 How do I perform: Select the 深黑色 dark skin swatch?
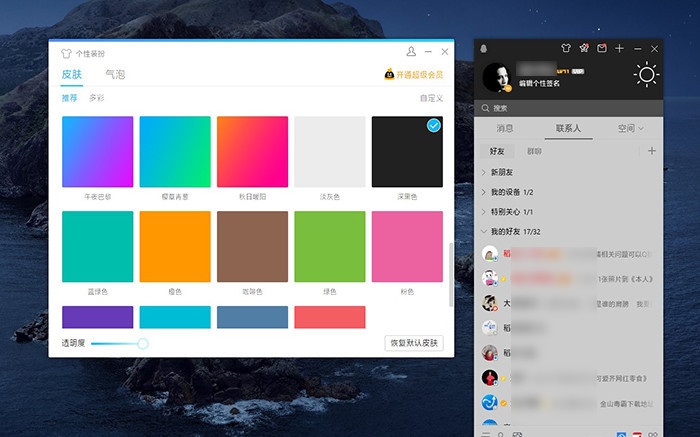pos(407,152)
